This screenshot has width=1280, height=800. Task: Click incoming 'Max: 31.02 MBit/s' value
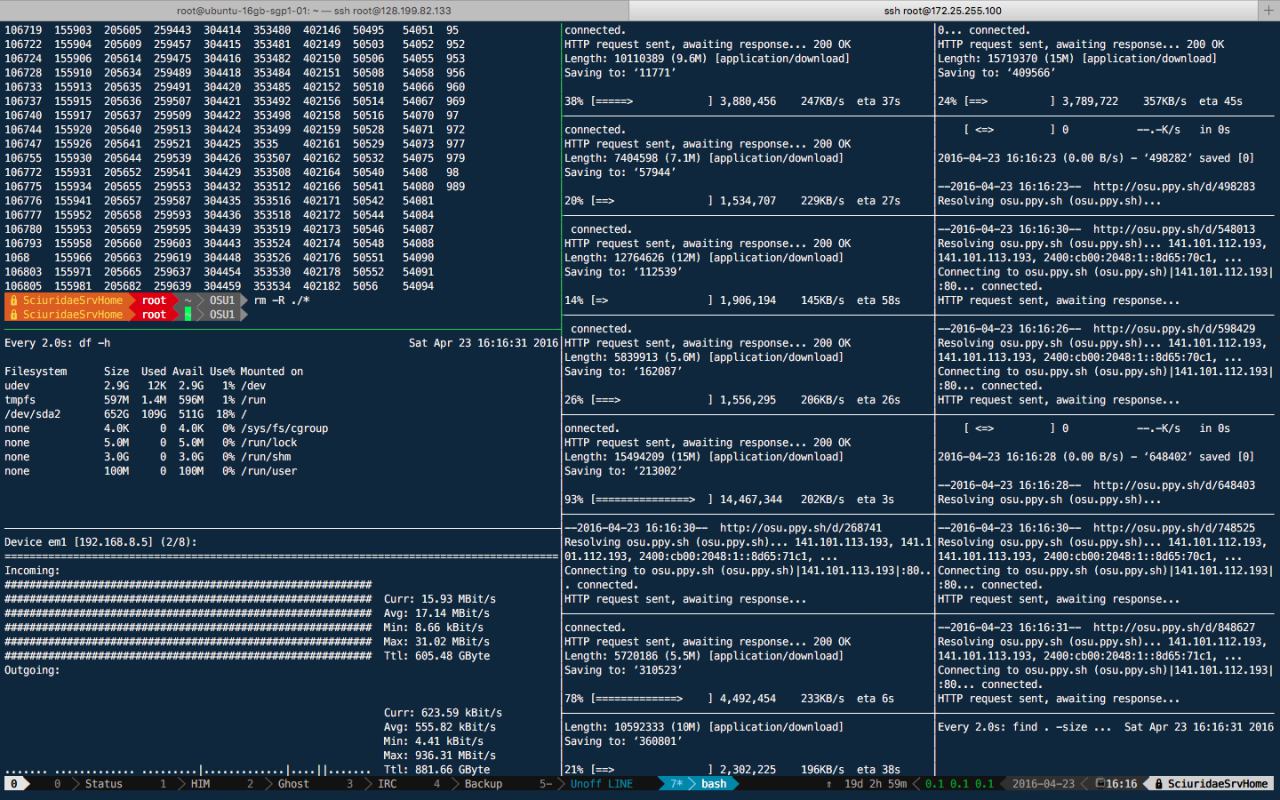coord(437,642)
